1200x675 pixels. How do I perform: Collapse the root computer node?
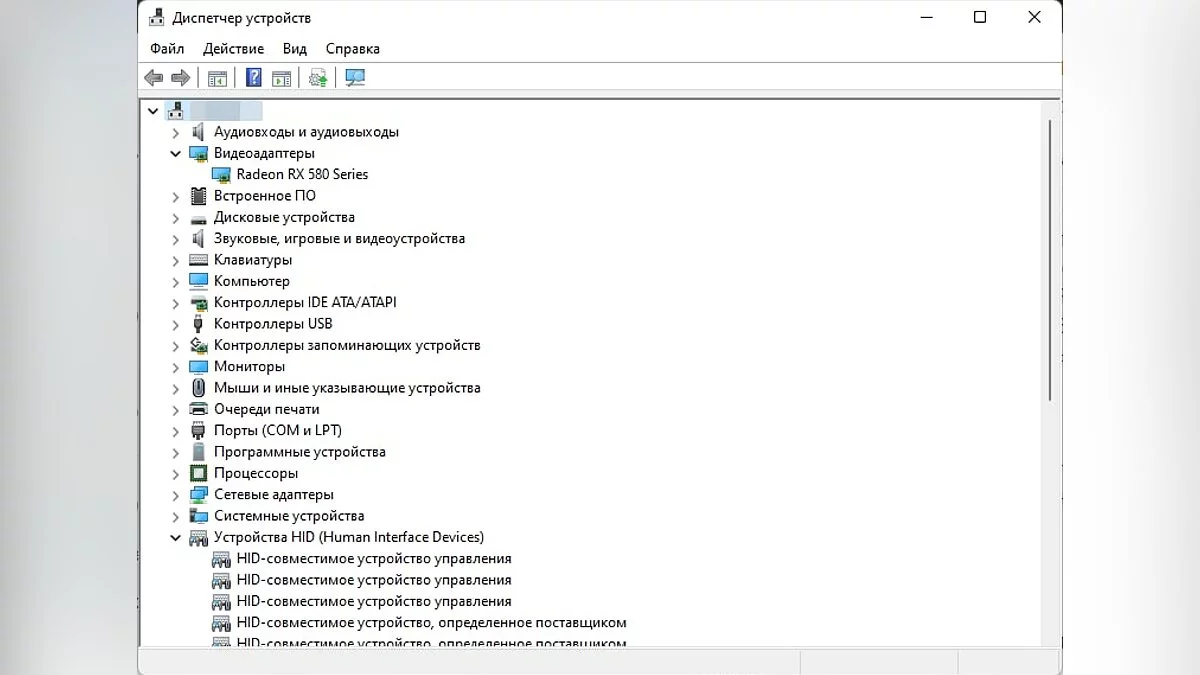tap(153, 110)
